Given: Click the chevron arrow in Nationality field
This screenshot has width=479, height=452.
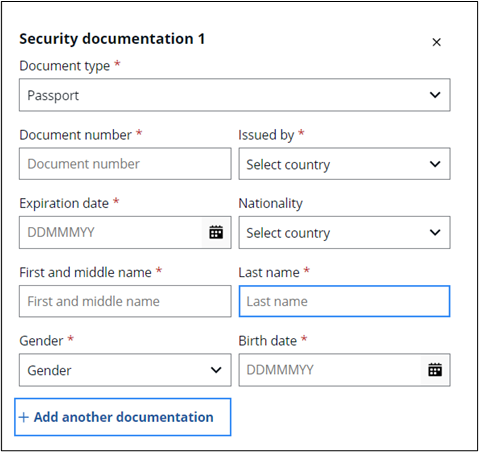Looking at the screenshot, I should click(x=435, y=232).
